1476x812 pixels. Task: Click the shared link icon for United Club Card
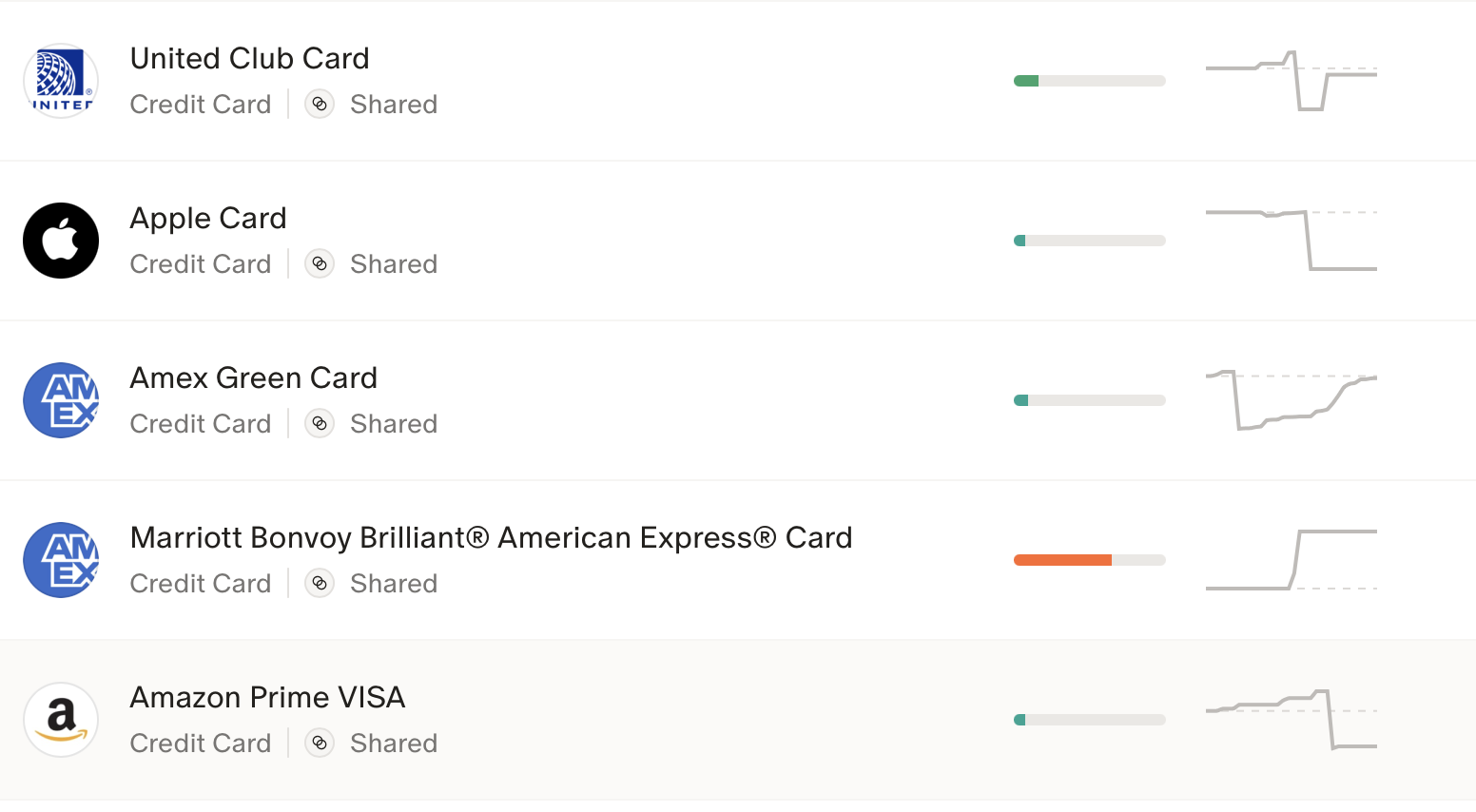point(320,104)
